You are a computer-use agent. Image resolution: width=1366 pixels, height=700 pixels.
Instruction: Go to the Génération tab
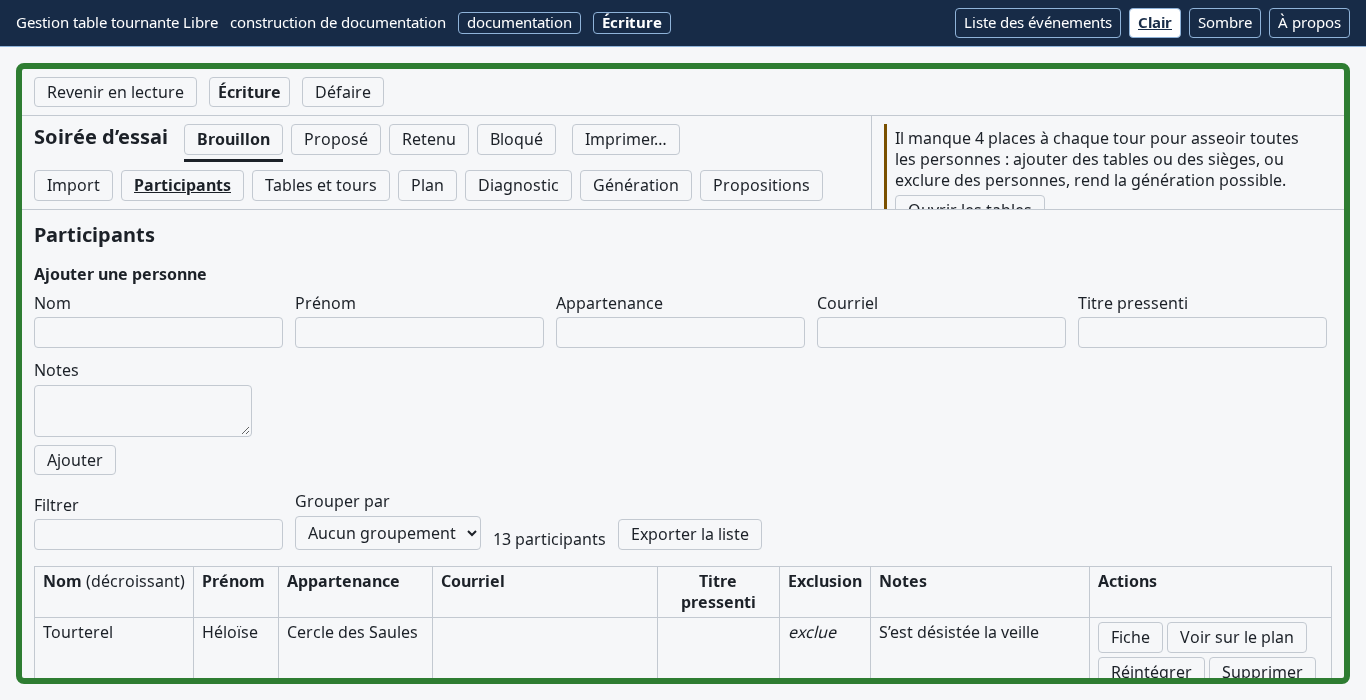click(636, 186)
